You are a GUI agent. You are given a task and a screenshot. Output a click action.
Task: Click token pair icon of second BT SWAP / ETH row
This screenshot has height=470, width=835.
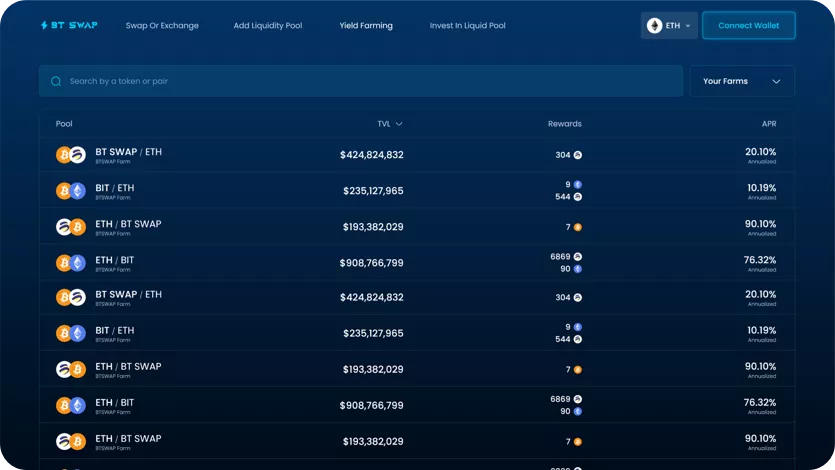point(71,297)
